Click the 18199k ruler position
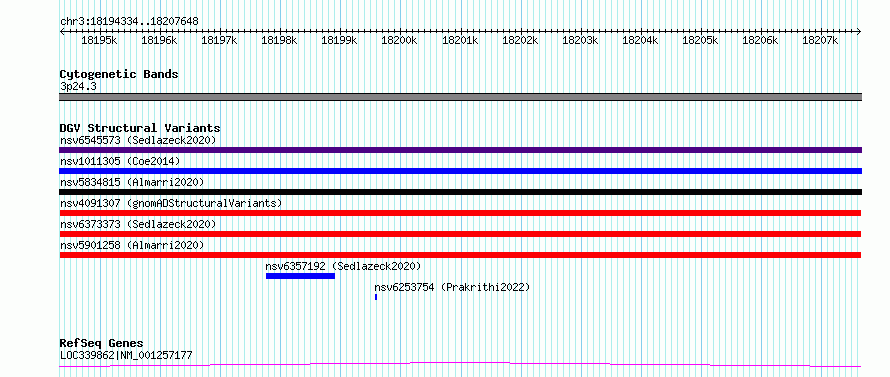 coord(339,40)
